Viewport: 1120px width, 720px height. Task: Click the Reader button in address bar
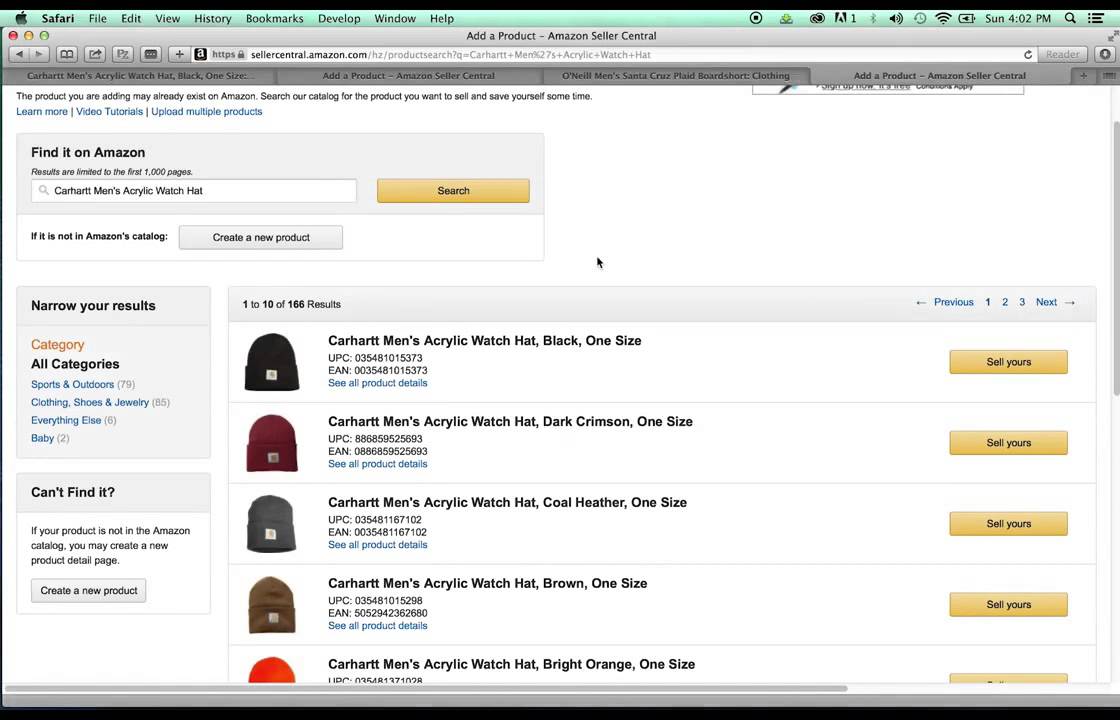point(1062,54)
